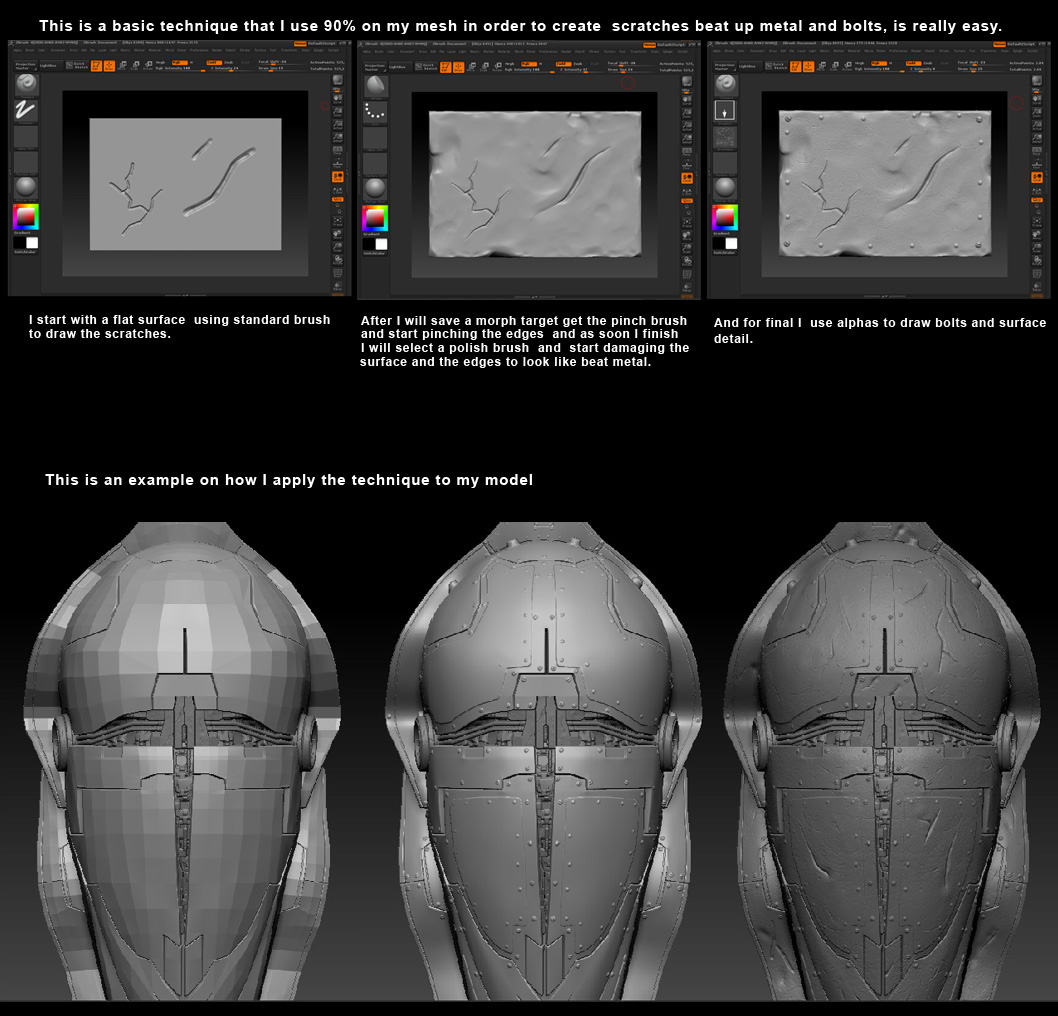Open empty Texture slot in third ZBrush window
Viewport: 1058px width, 1016px height.
725,163
